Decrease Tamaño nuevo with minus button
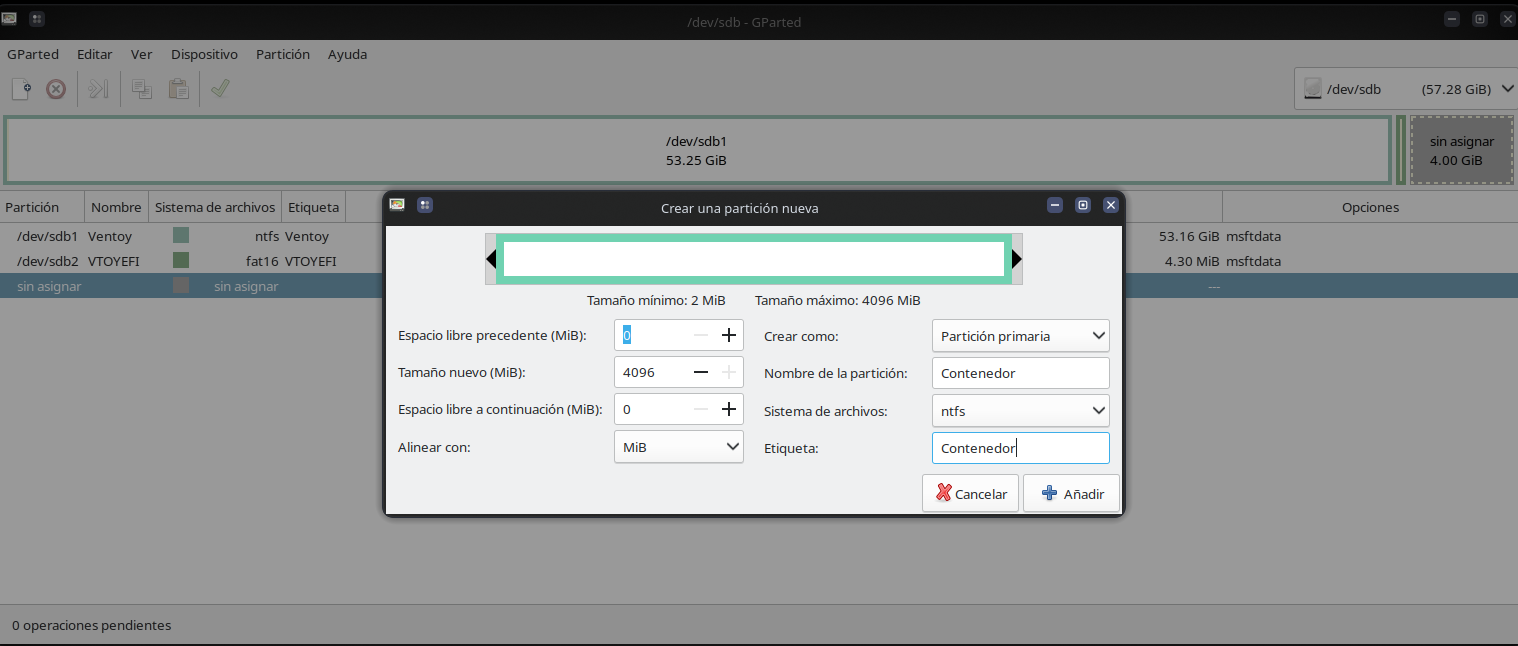Viewport: 1518px width, 646px height. tap(701, 372)
